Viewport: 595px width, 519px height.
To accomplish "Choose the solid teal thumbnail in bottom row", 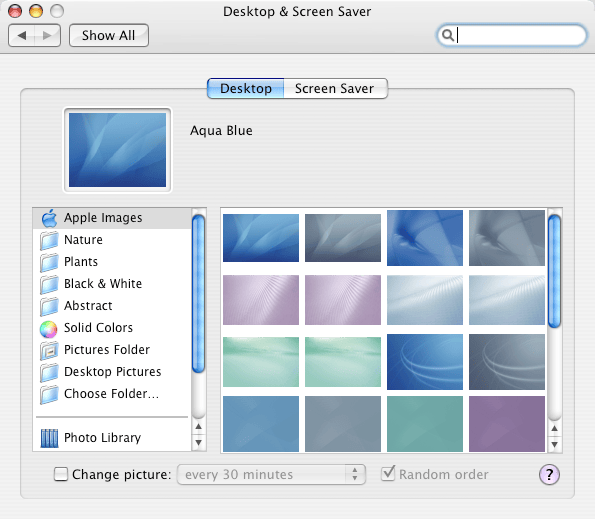I will tap(425, 424).
